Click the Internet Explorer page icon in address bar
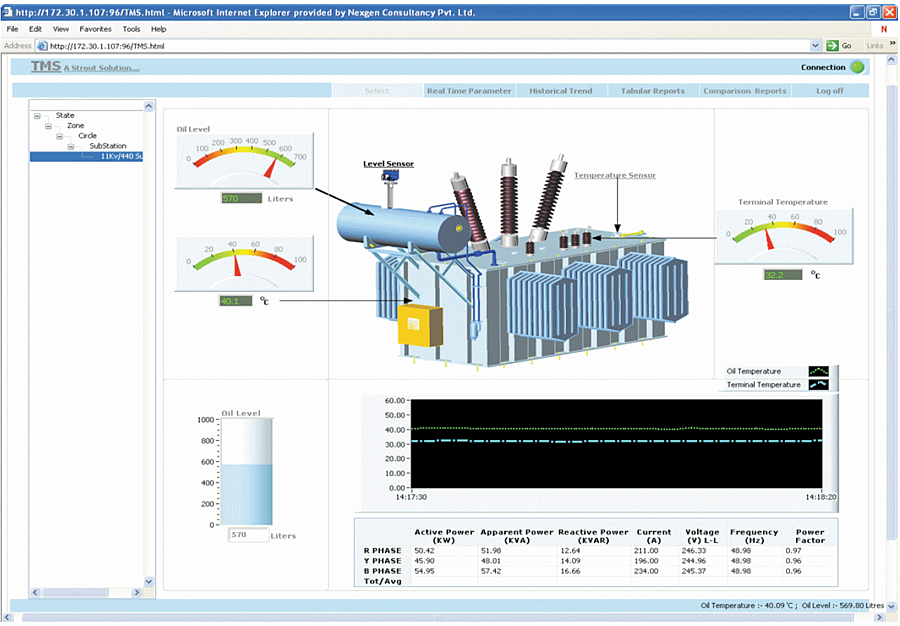 [x=42, y=46]
